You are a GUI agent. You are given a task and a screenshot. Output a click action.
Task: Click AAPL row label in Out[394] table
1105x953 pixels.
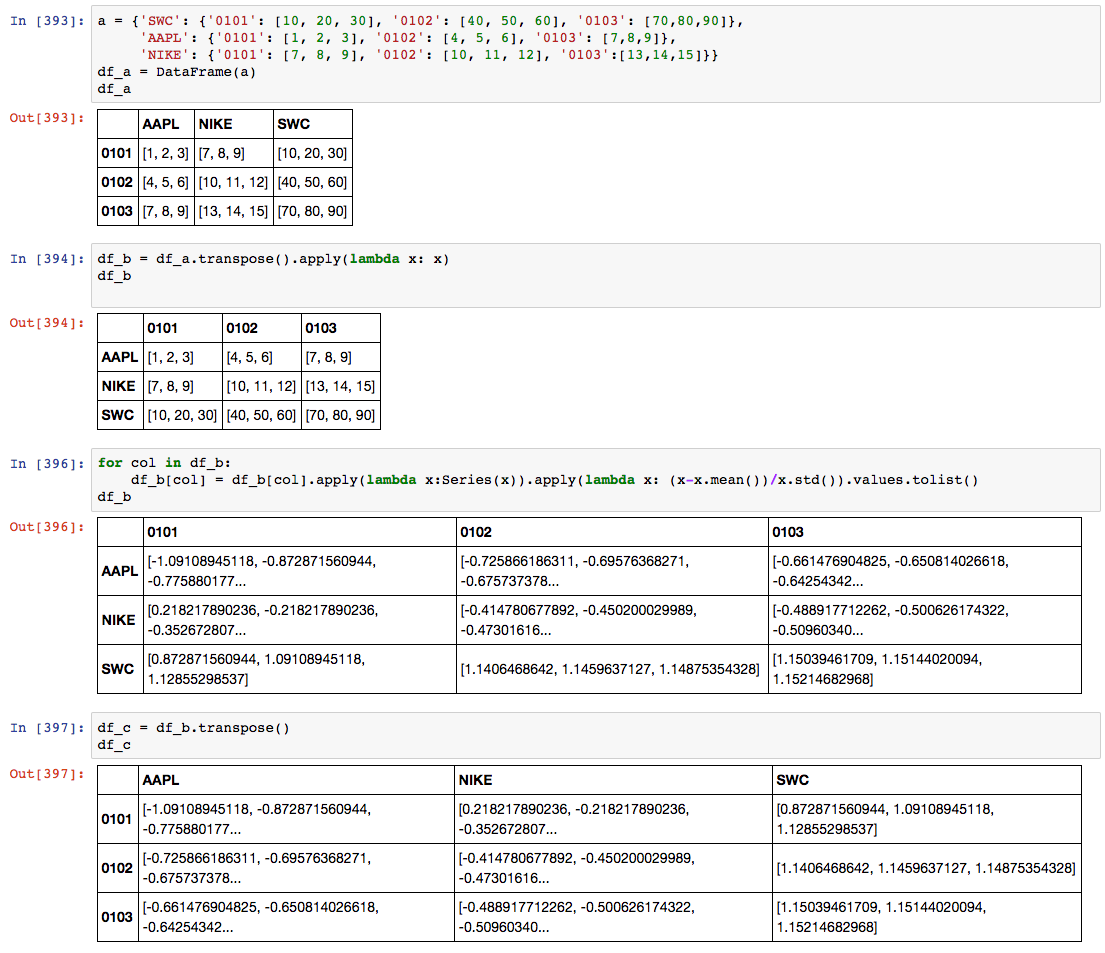point(120,357)
